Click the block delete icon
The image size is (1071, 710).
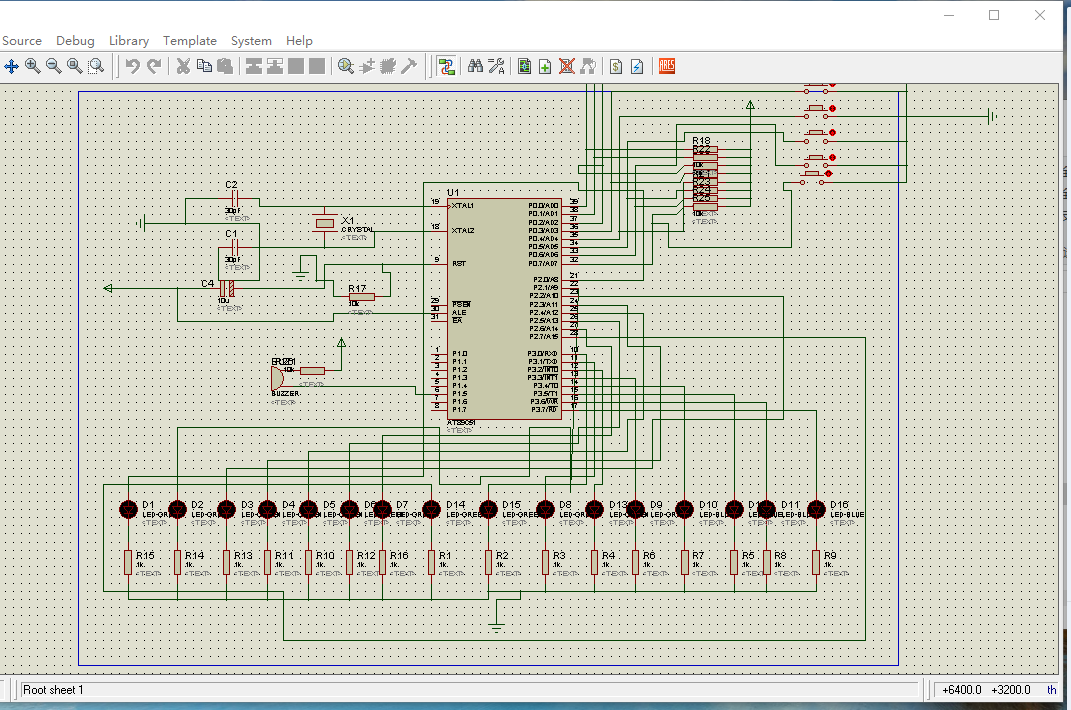(317, 66)
